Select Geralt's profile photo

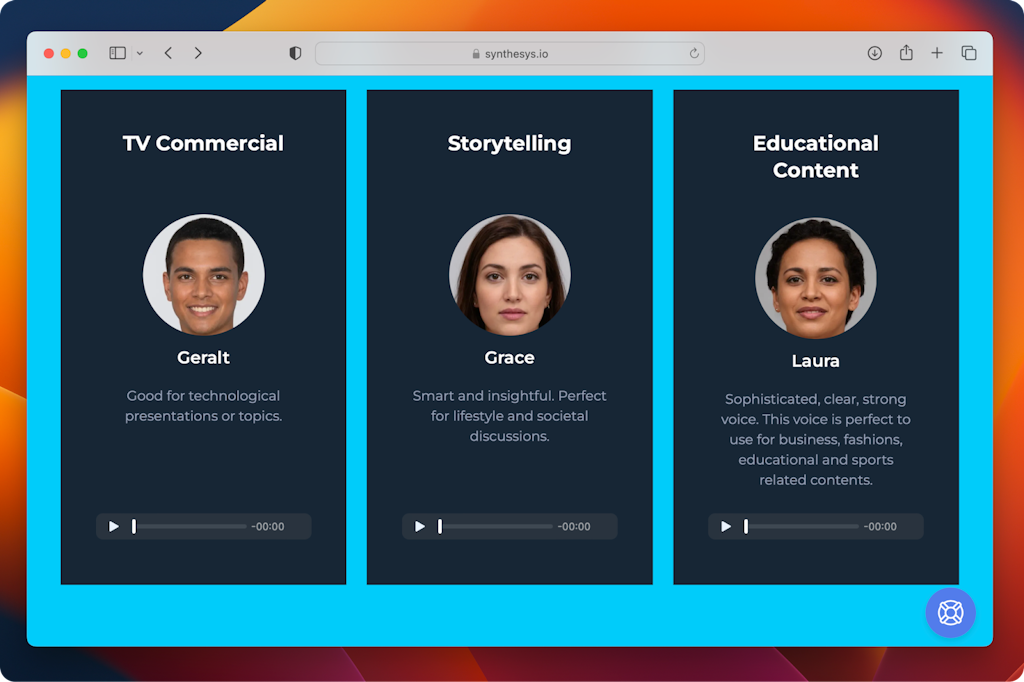(203, 274)
